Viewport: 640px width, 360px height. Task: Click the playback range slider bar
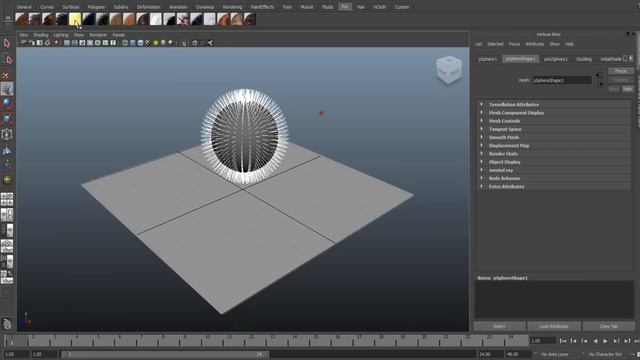(165, 354)
